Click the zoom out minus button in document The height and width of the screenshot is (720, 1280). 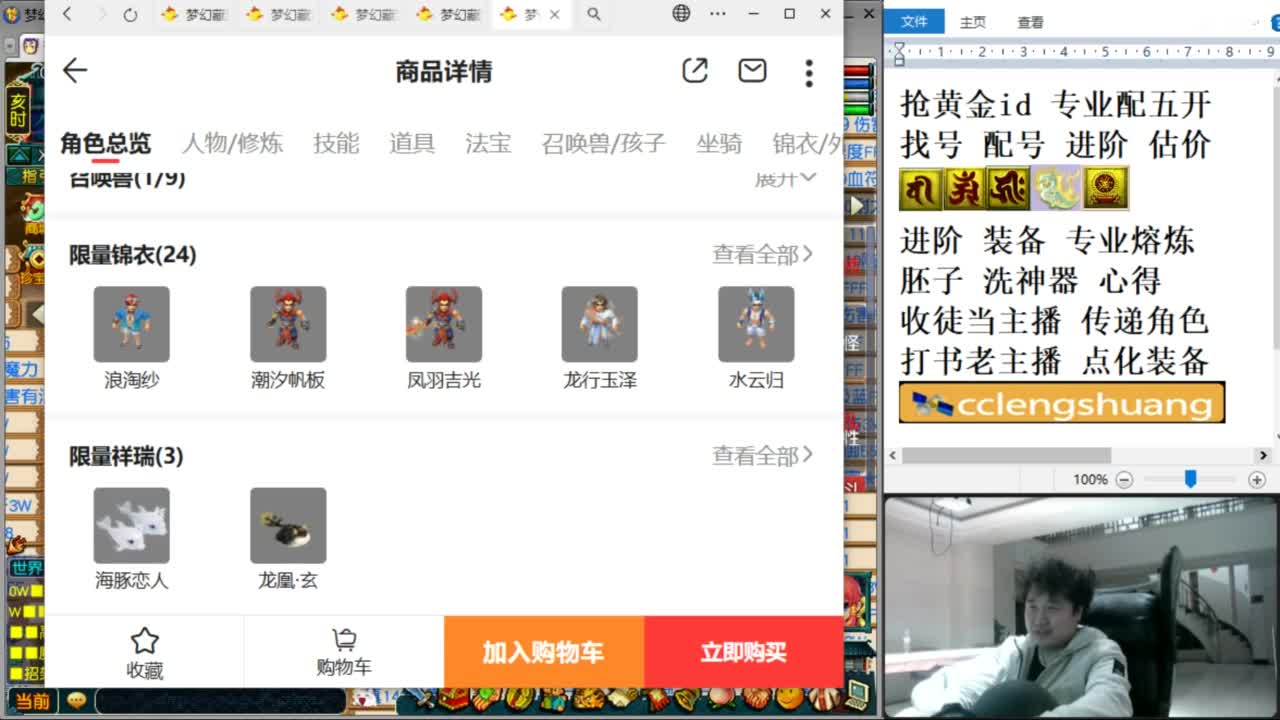1124,480
